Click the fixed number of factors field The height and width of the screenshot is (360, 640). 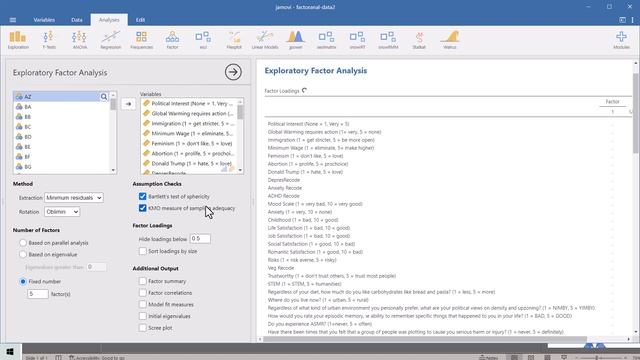pyautogui.click(x=38, y=294)
